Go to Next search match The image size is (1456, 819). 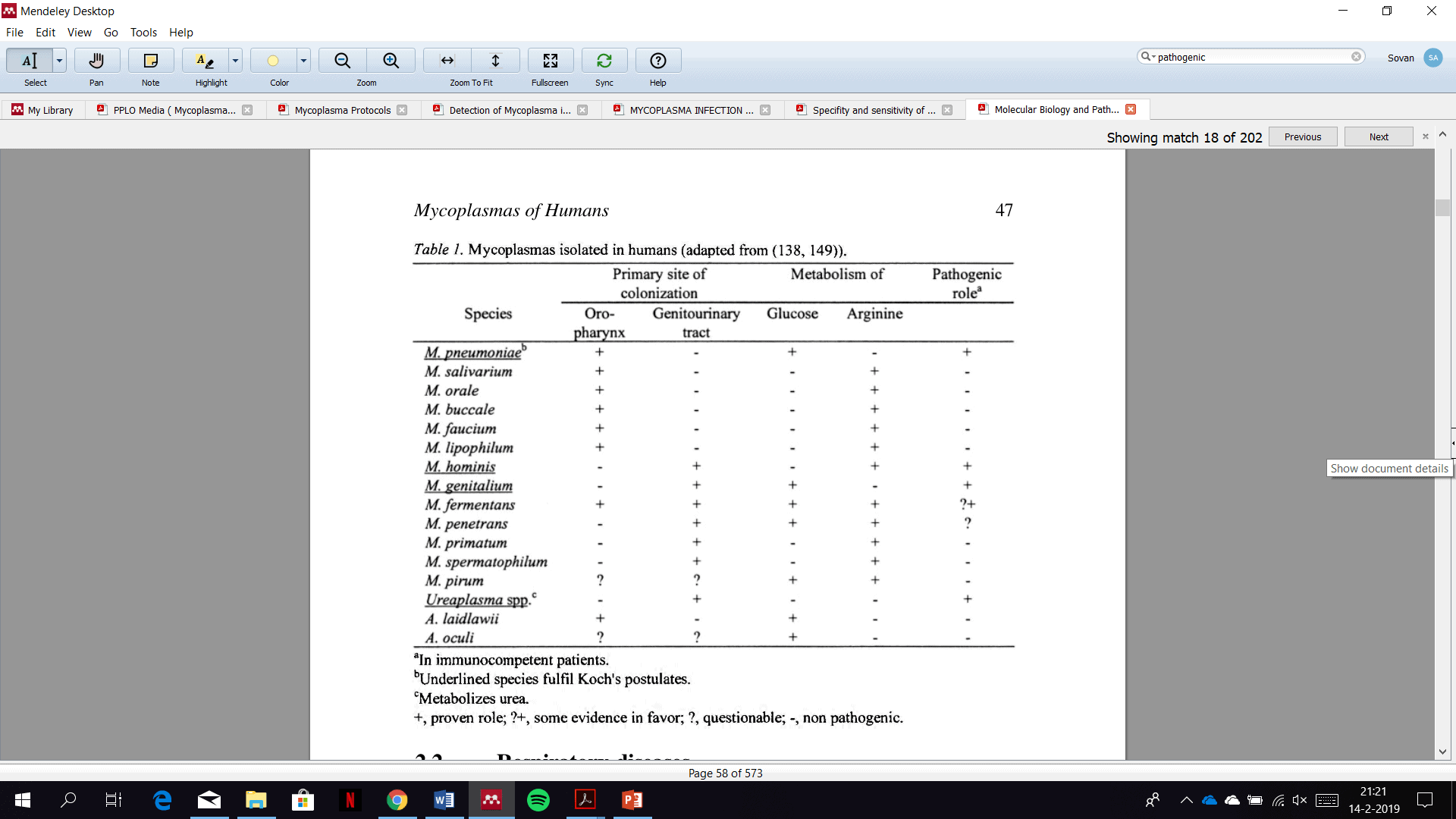(1379, 137)
